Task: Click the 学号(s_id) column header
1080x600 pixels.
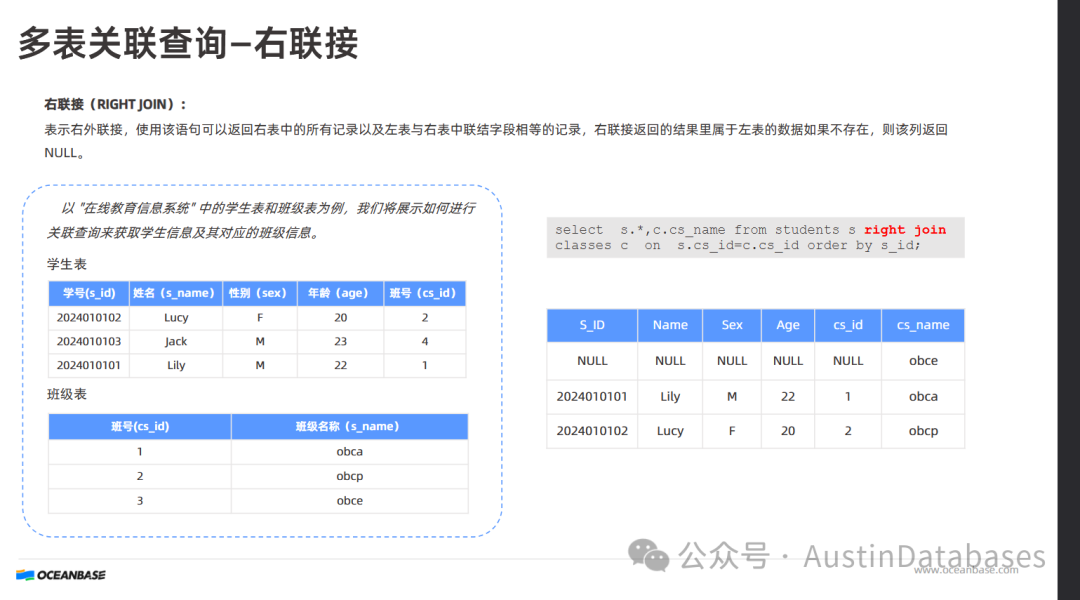Action: point(89,293)
